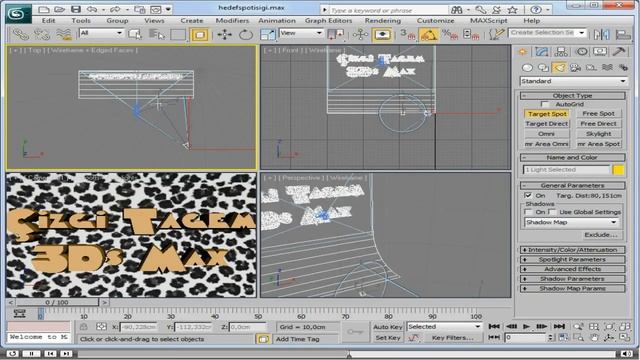Image resolution: width=640 pixels, height=360 pixels.
Task: Open the 3ds Max application button
Action: [x=18, y=13]
